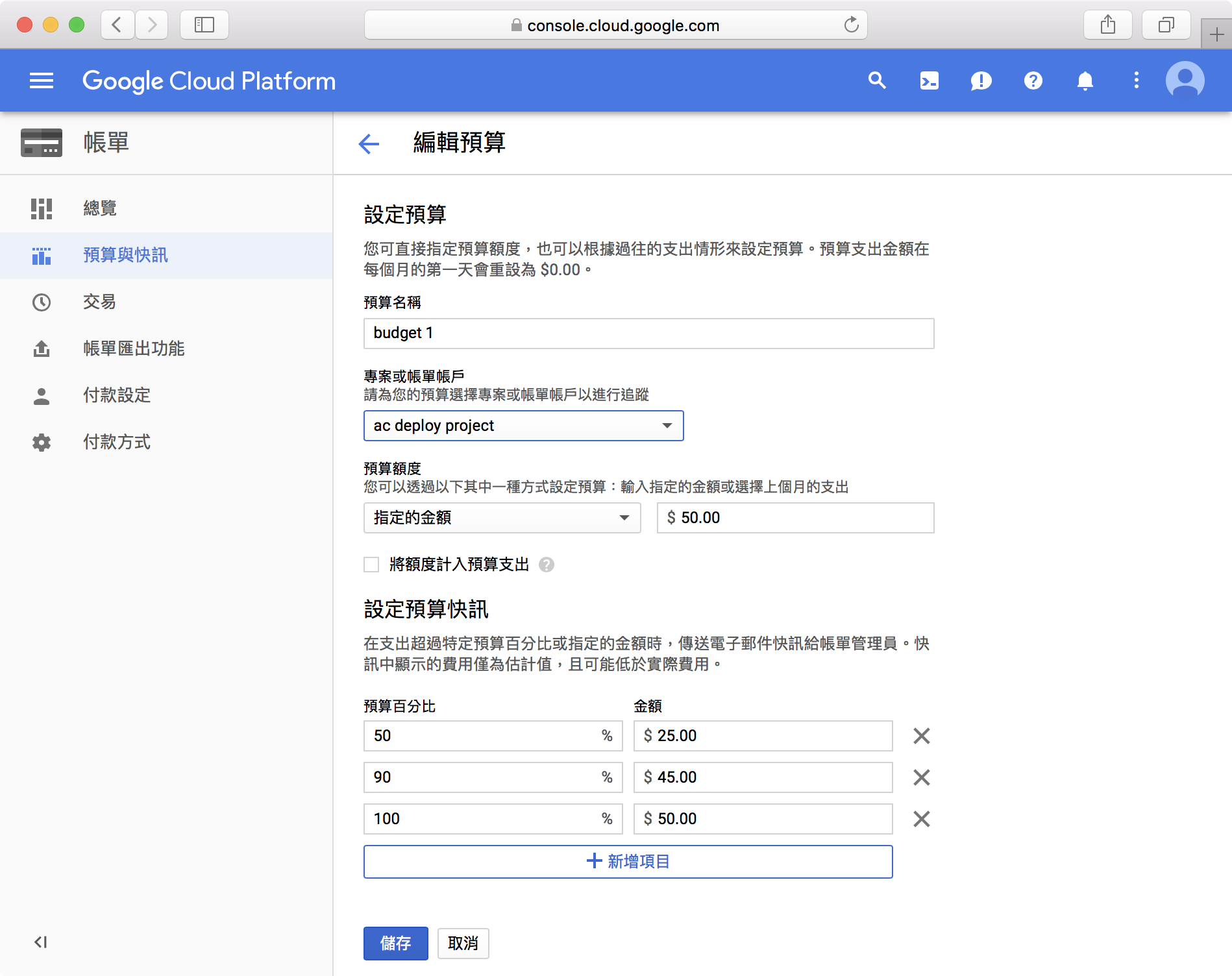1232x976 pixels.
Task: Click the Safari share button
Action: tap(1108, 25)
